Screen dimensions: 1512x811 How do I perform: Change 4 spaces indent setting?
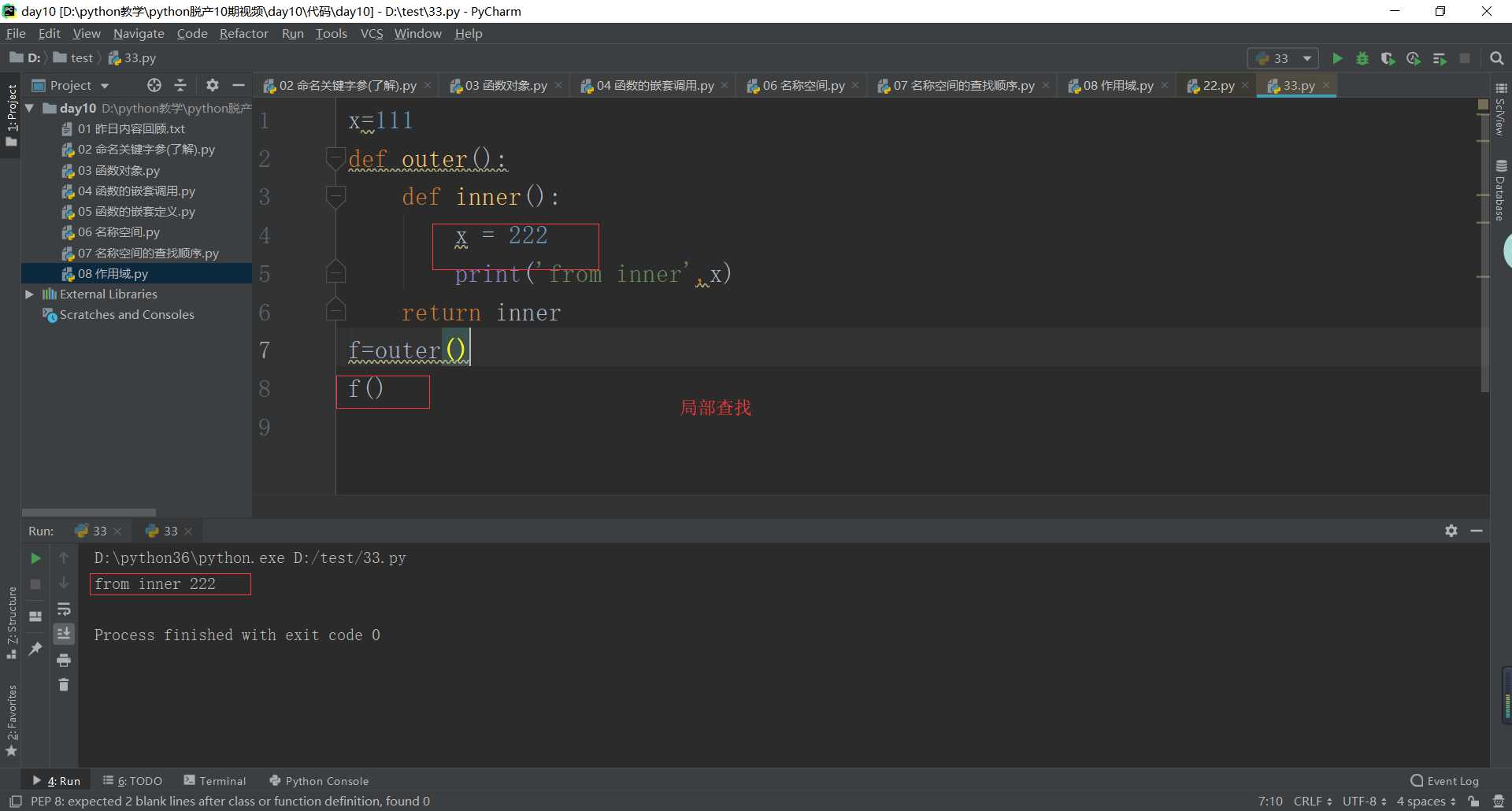click(x=1426, y=801)
